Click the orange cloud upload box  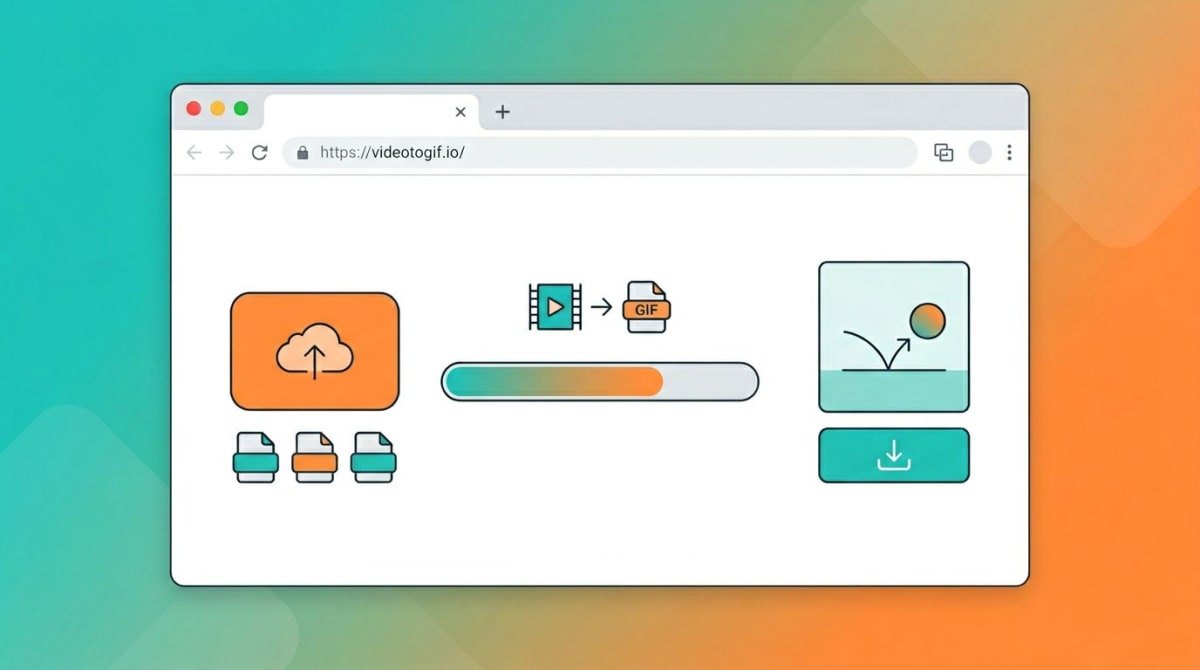pos(315,351)
